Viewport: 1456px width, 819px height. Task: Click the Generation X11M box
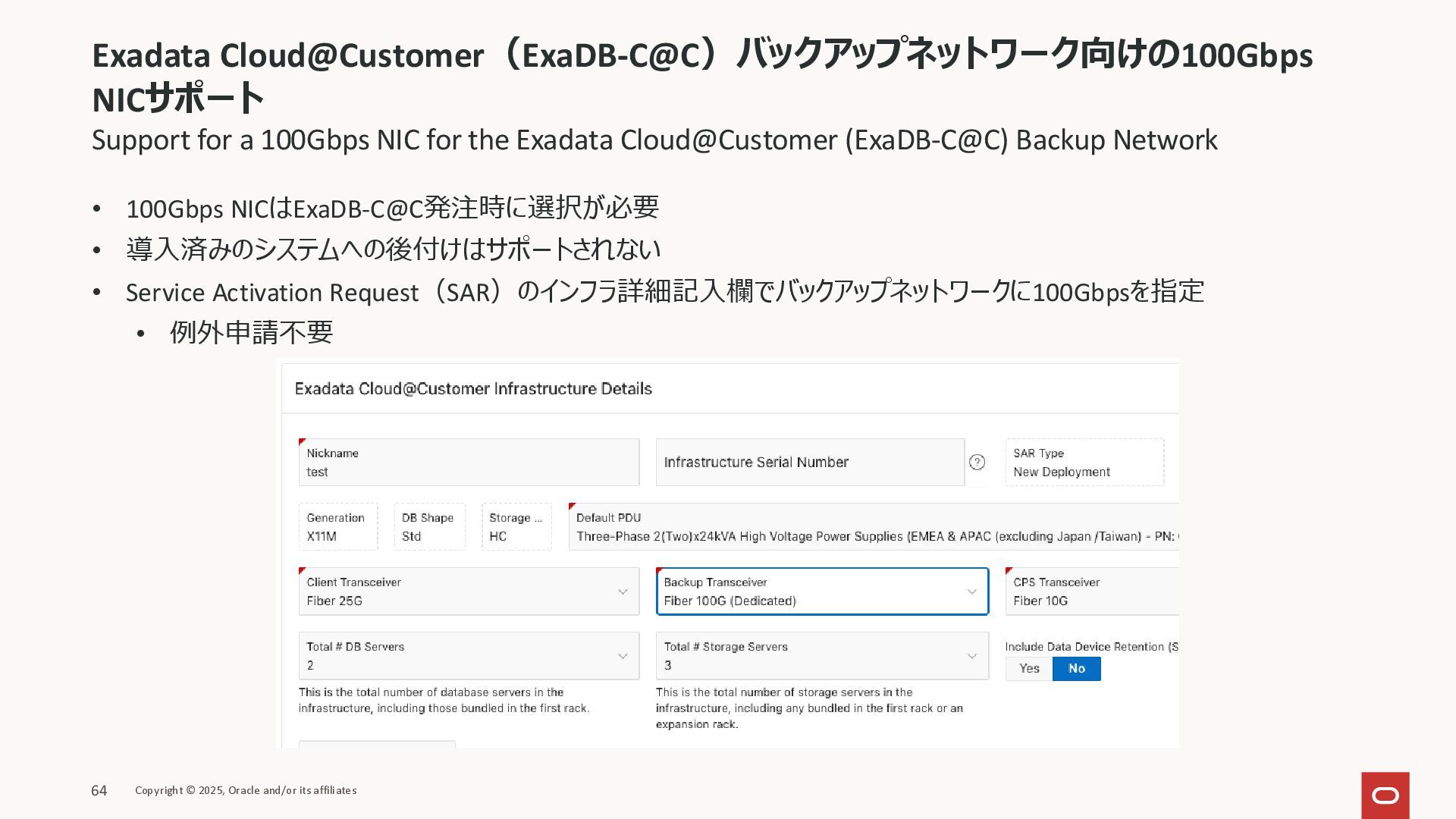337,527
